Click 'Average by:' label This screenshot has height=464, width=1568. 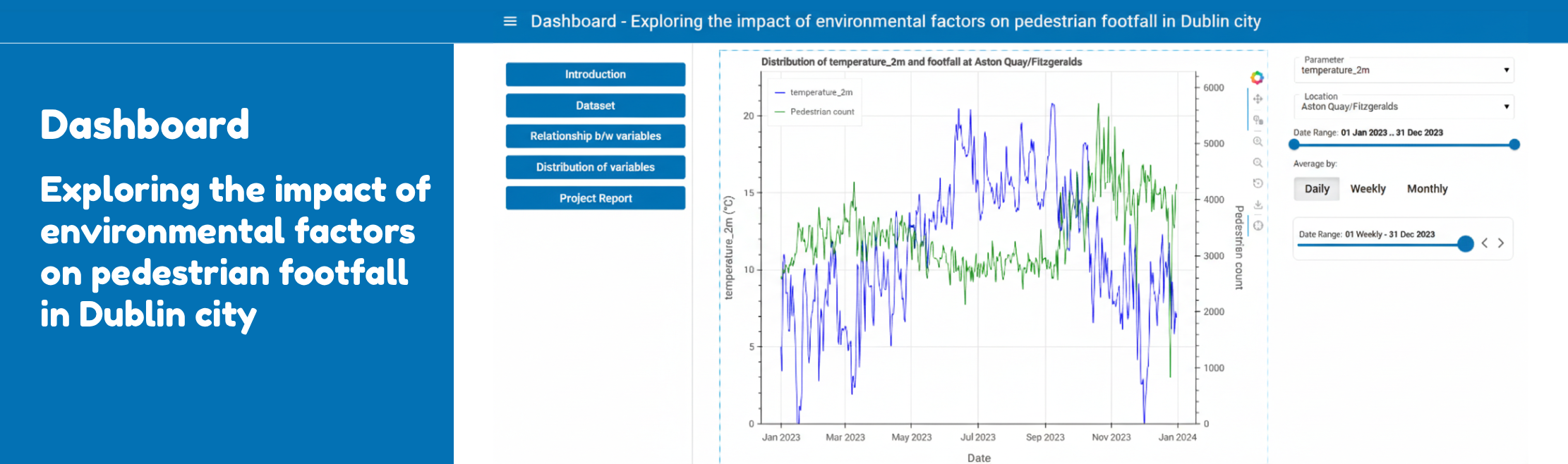[1315, 164]
